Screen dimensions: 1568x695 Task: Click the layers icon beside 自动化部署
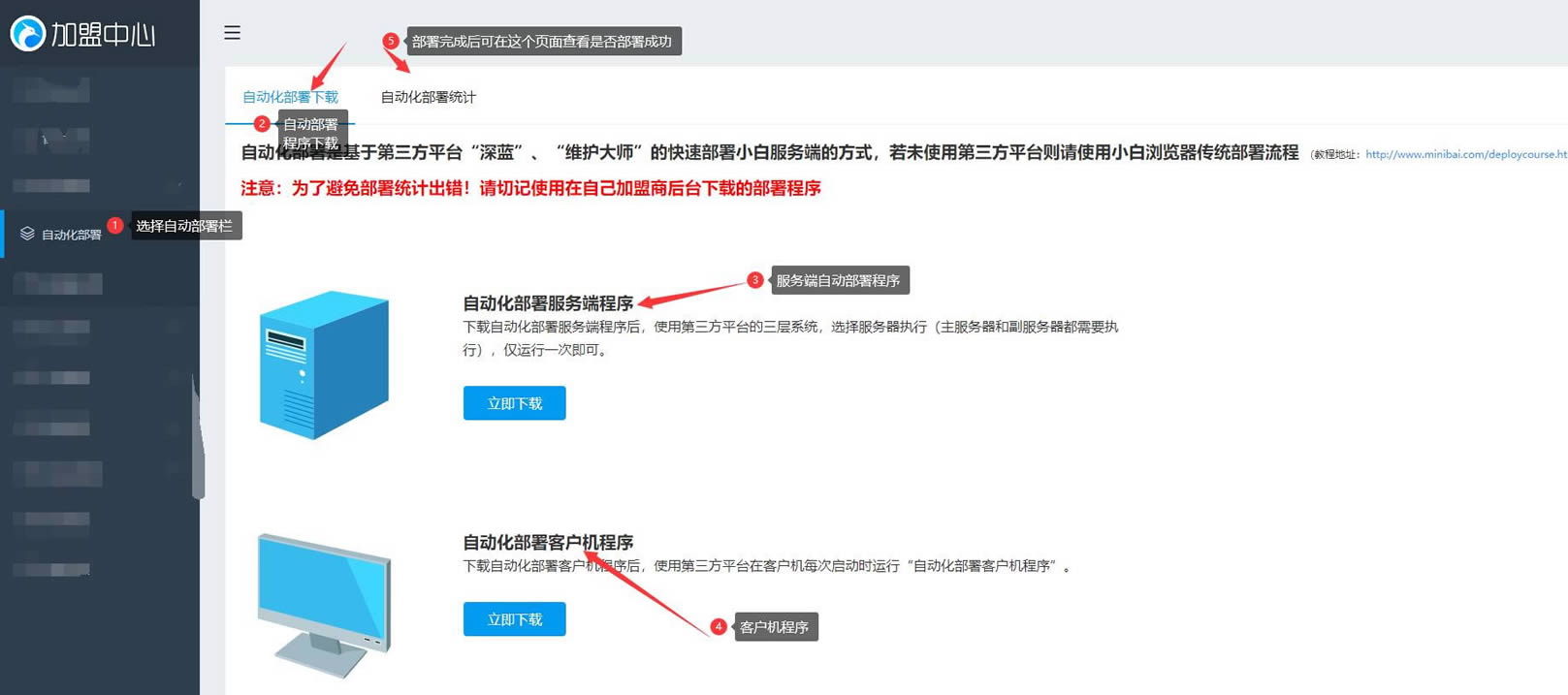(x=27, y=234)
